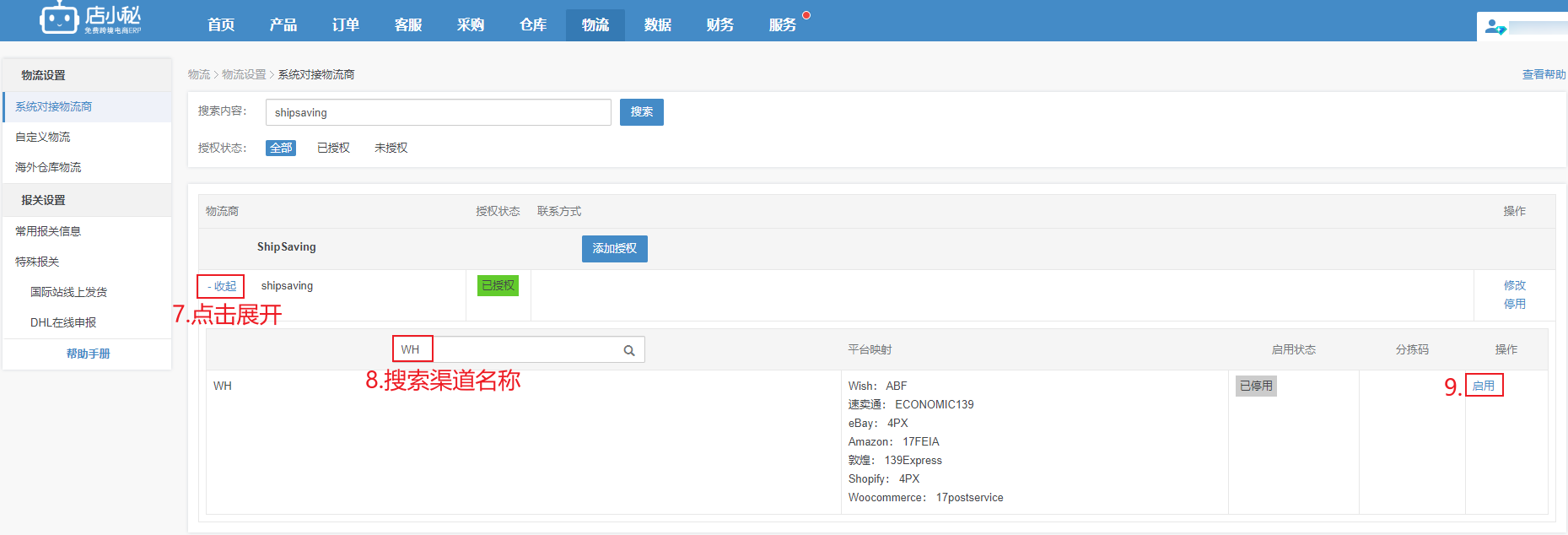Click 启用 for the WH channel
The width and height of the screenshot is (1568, 535).
coord(1484,386)
